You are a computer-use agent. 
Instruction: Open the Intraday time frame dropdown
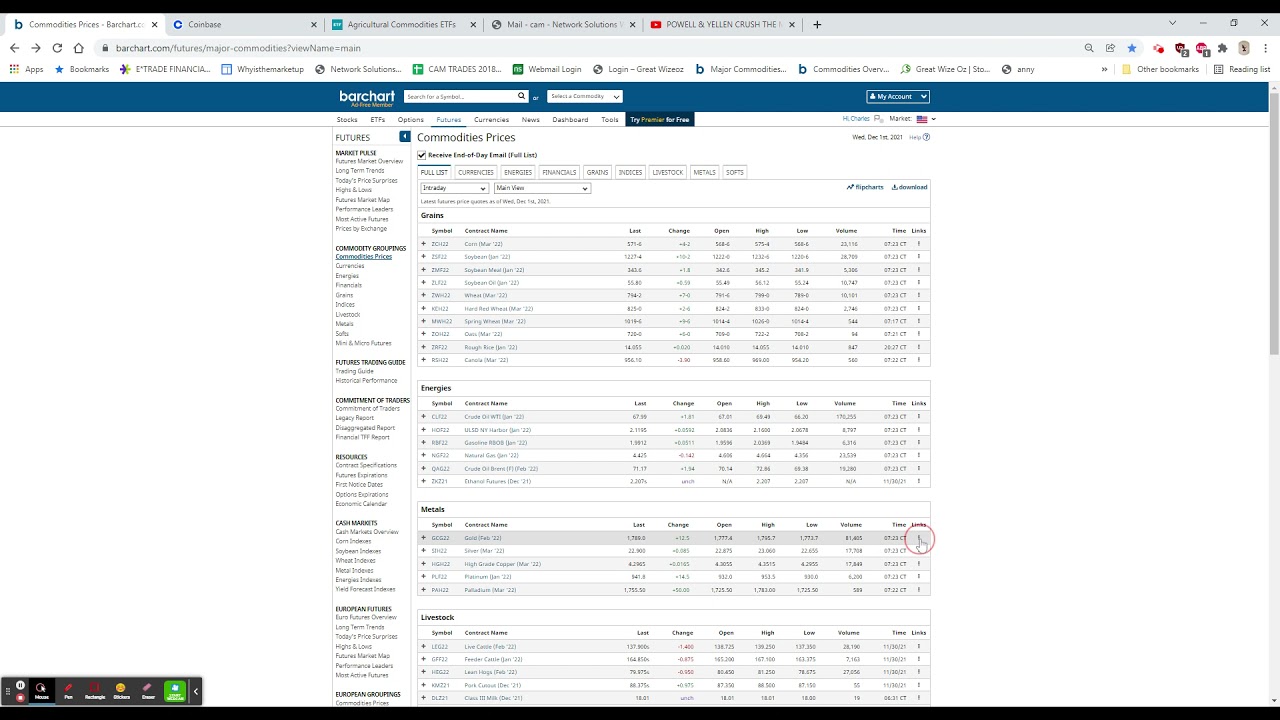pyautogui.click(x=455, y=188)
